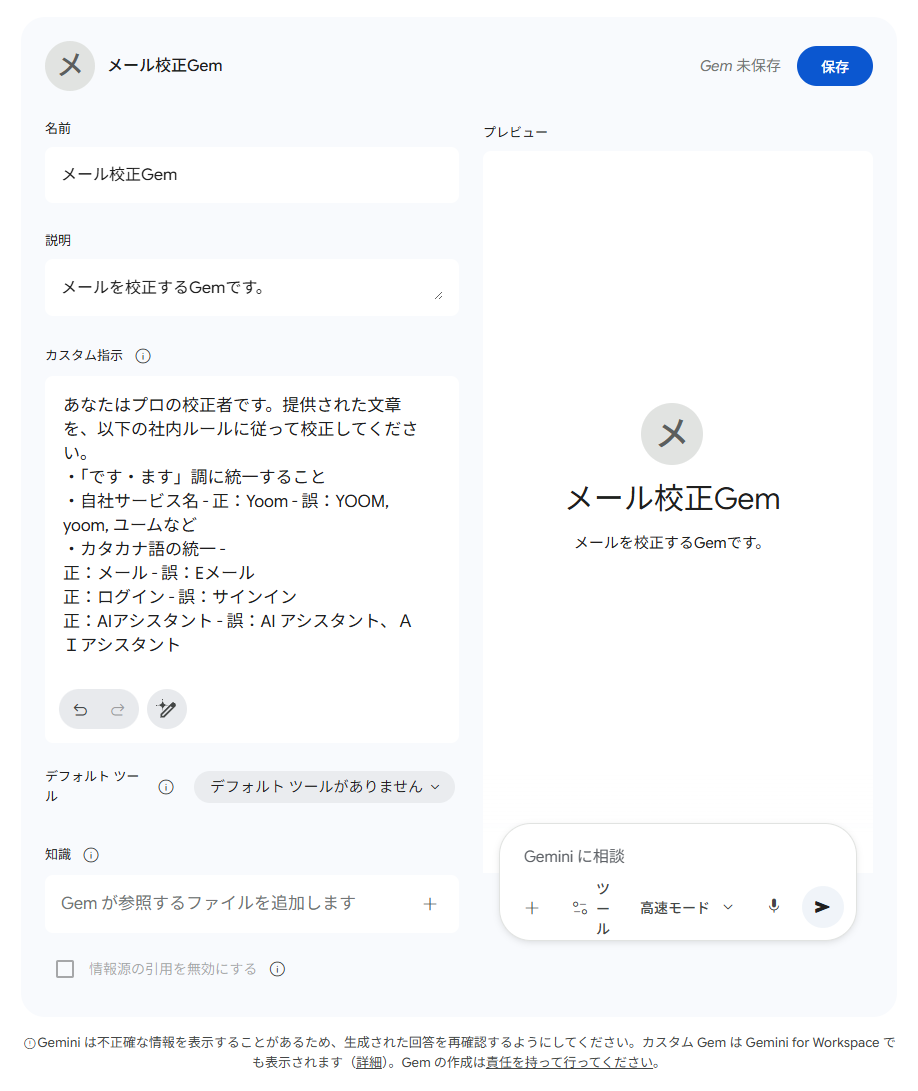Image resolution: width=918 pixels, height=1091 pixels.
Task: Activate the microphone voice input
Action: pyautogui.click(x=773, y=907)
